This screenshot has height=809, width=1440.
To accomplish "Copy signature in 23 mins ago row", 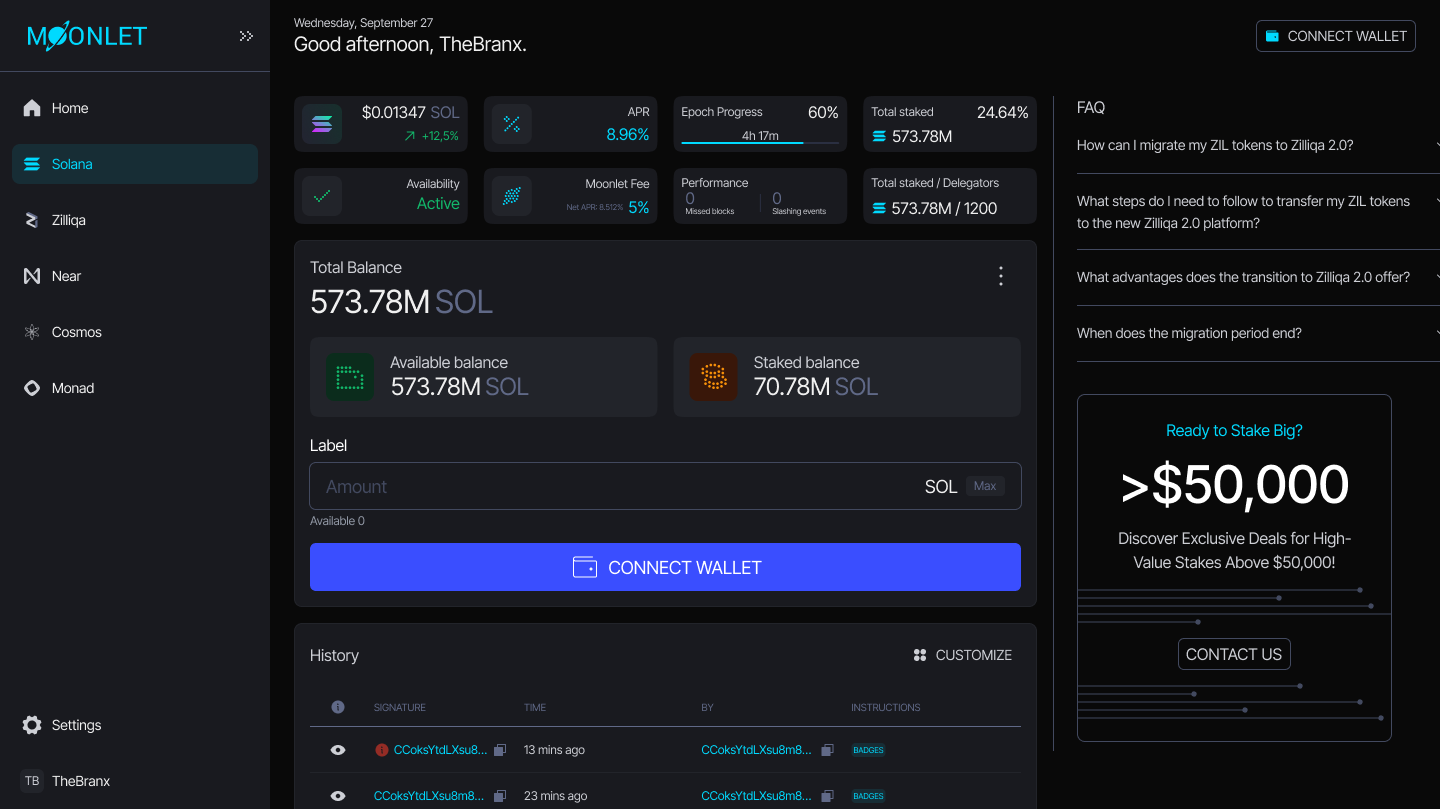I will click(500, 796).
